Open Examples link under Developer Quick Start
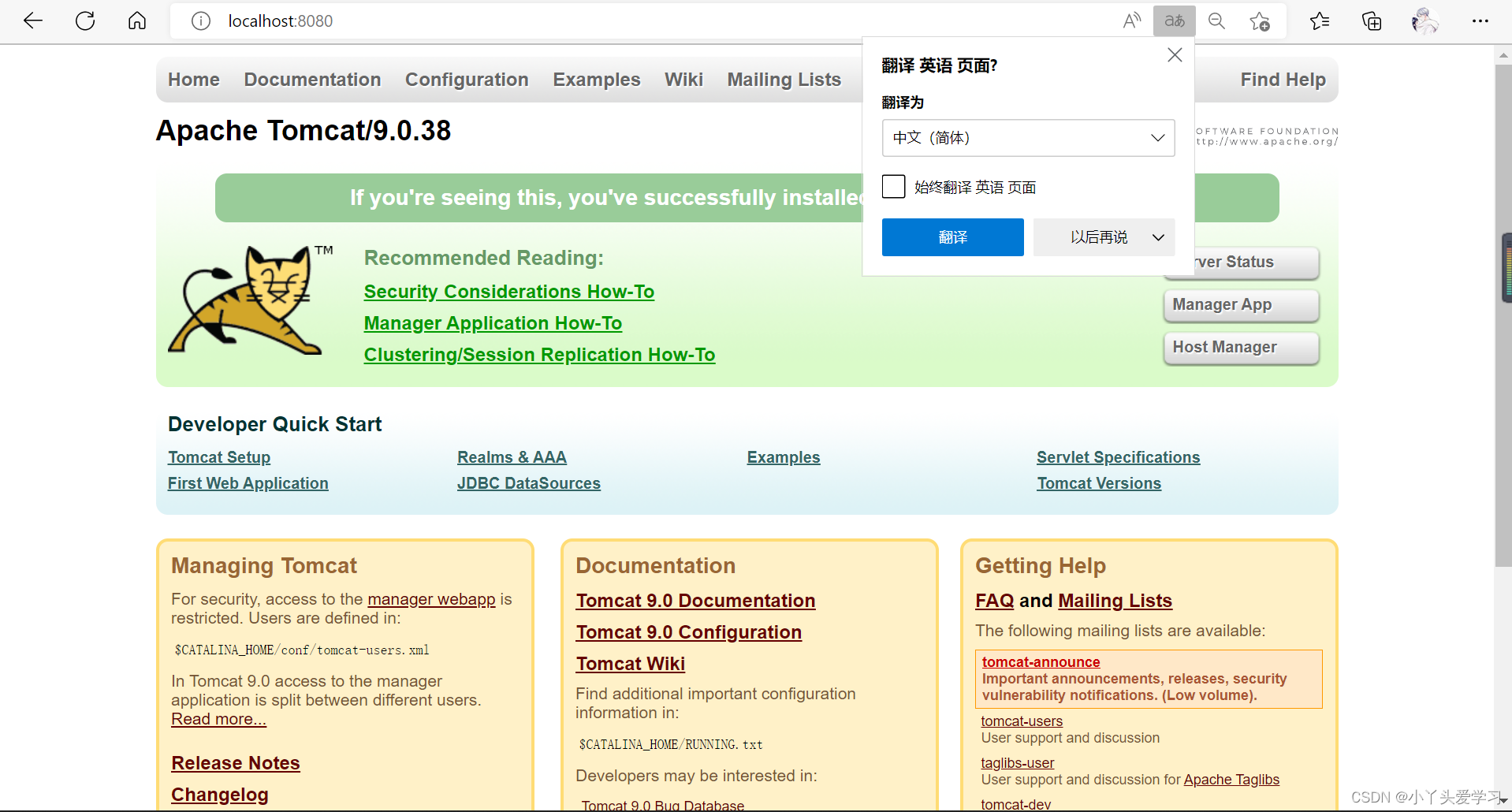This screenshot has height=812, width=1512. [784, 457]
